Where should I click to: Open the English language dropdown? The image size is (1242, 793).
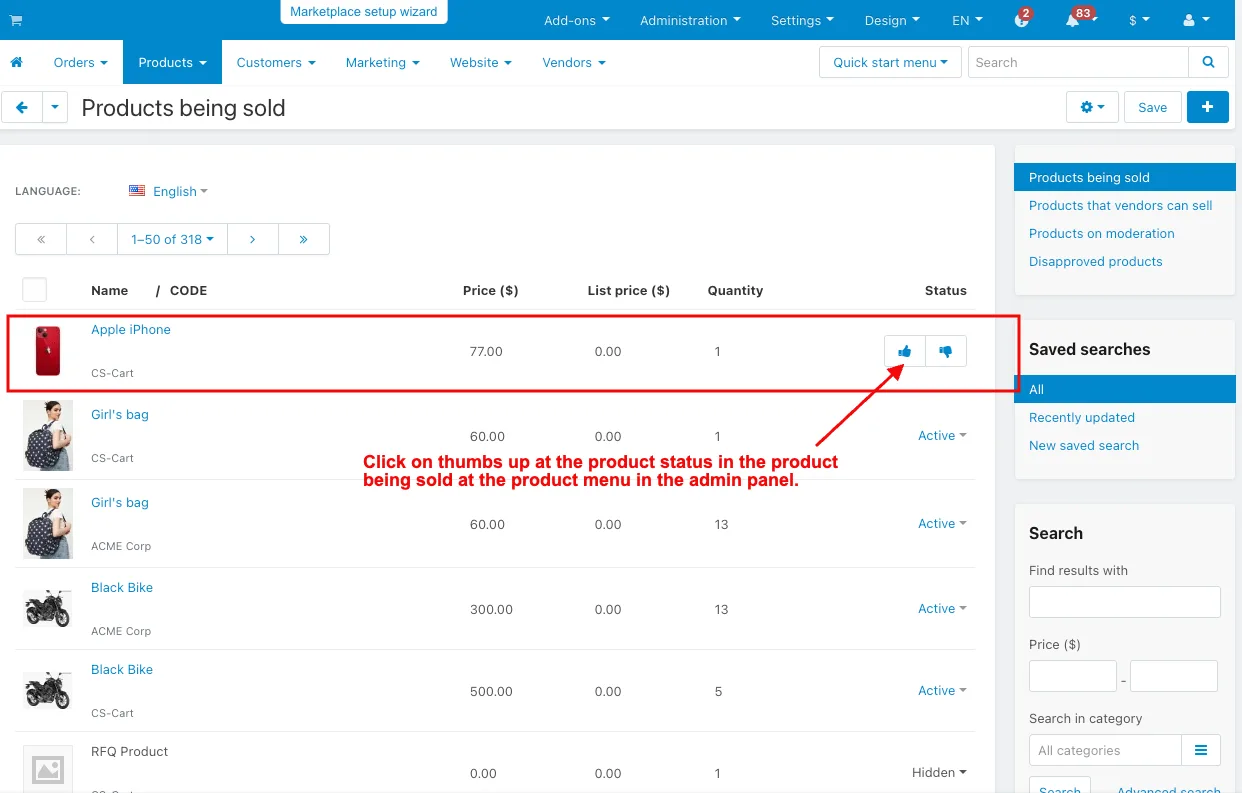[168, 191]
